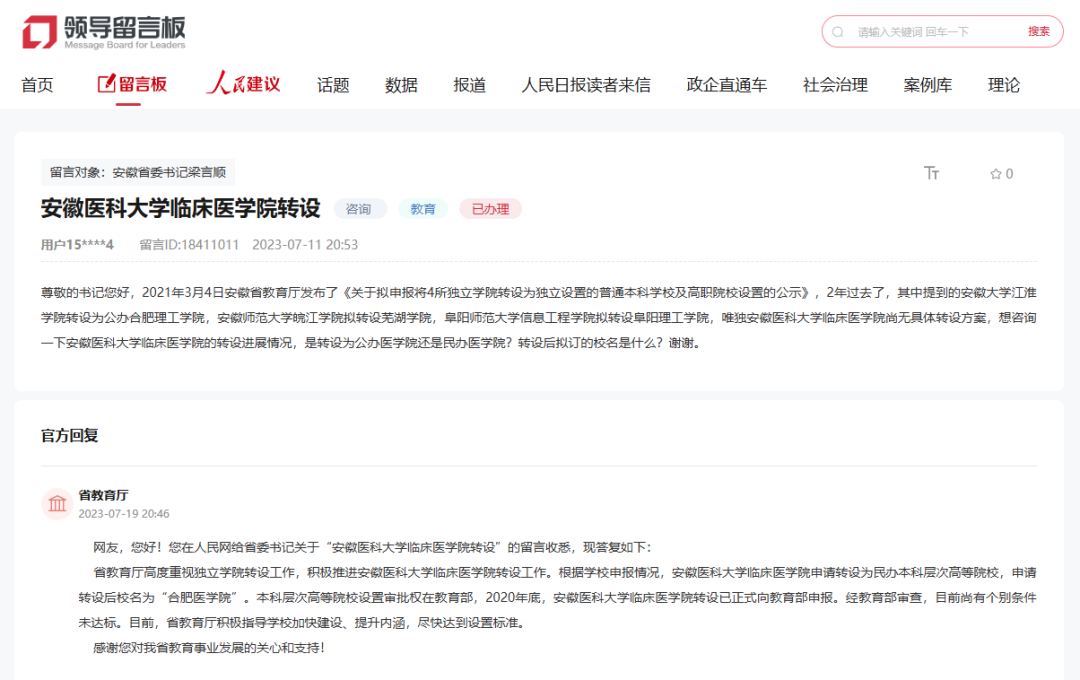Select the 首页 navigation entry

pyautogui.click(x=38, y=85)
